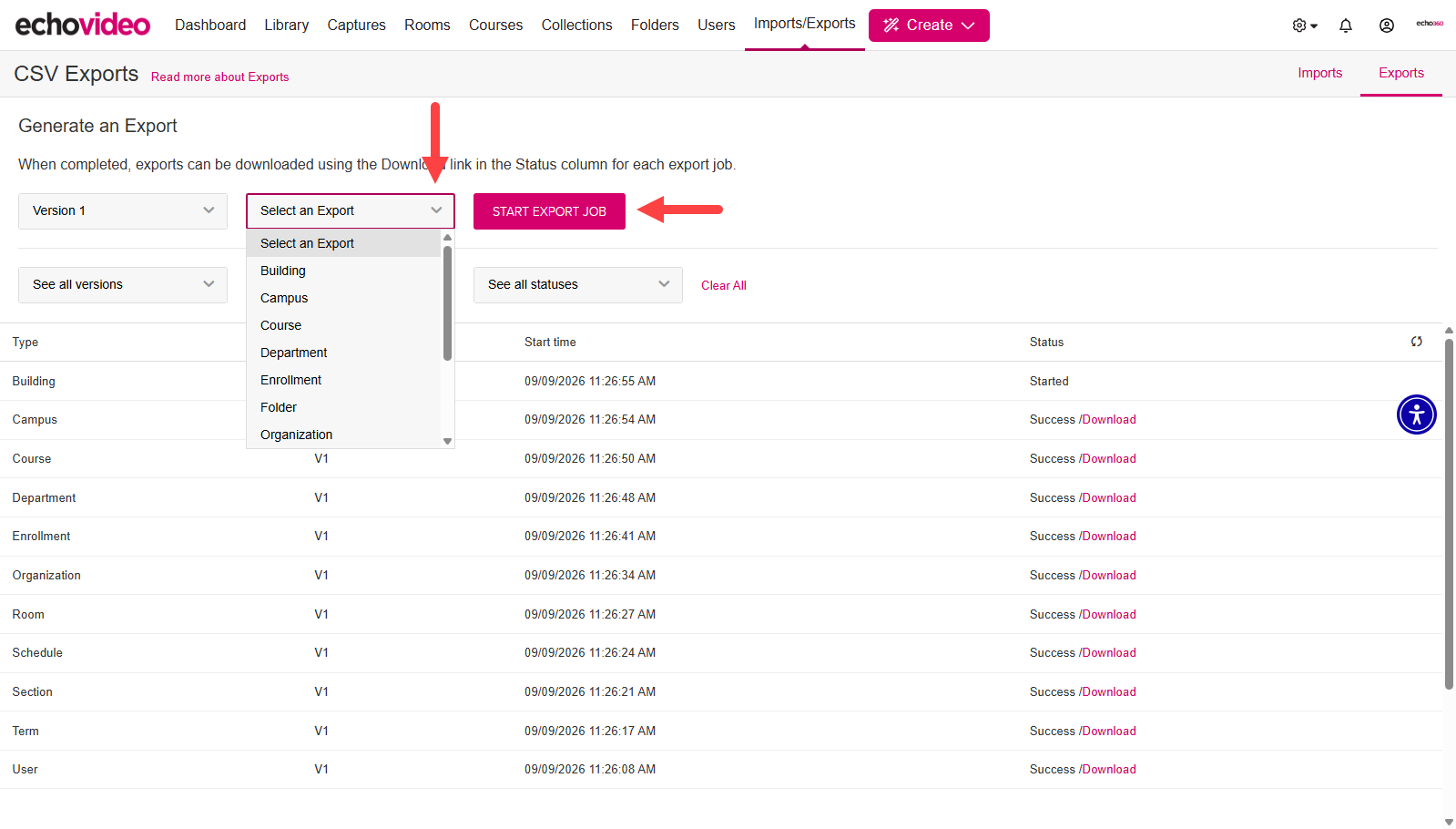Click the accessibility widget icon
The width and height of the screenshot is (1456, 829).
pos(1416,414)
